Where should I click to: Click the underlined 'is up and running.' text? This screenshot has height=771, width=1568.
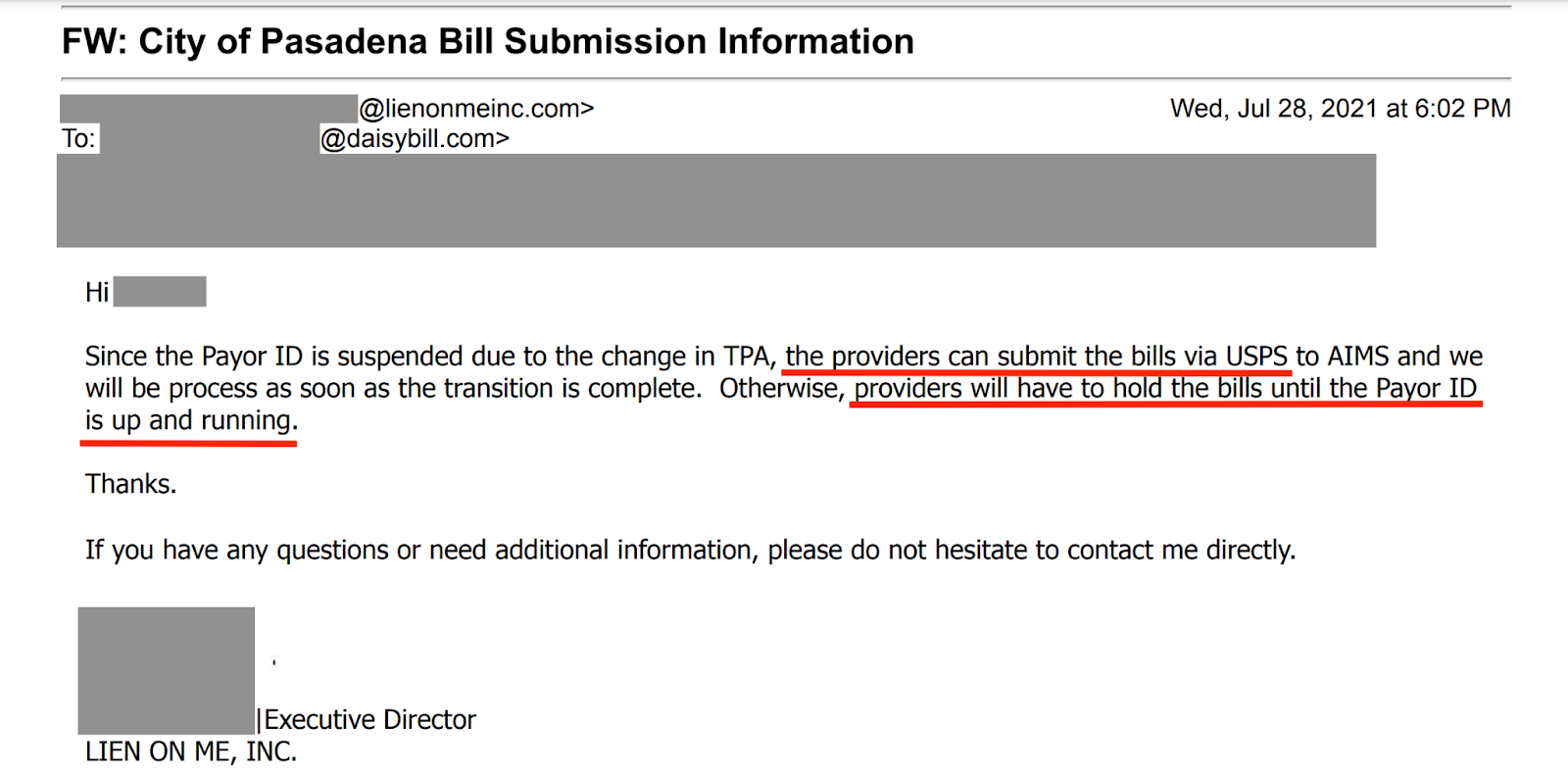point(191,421)
